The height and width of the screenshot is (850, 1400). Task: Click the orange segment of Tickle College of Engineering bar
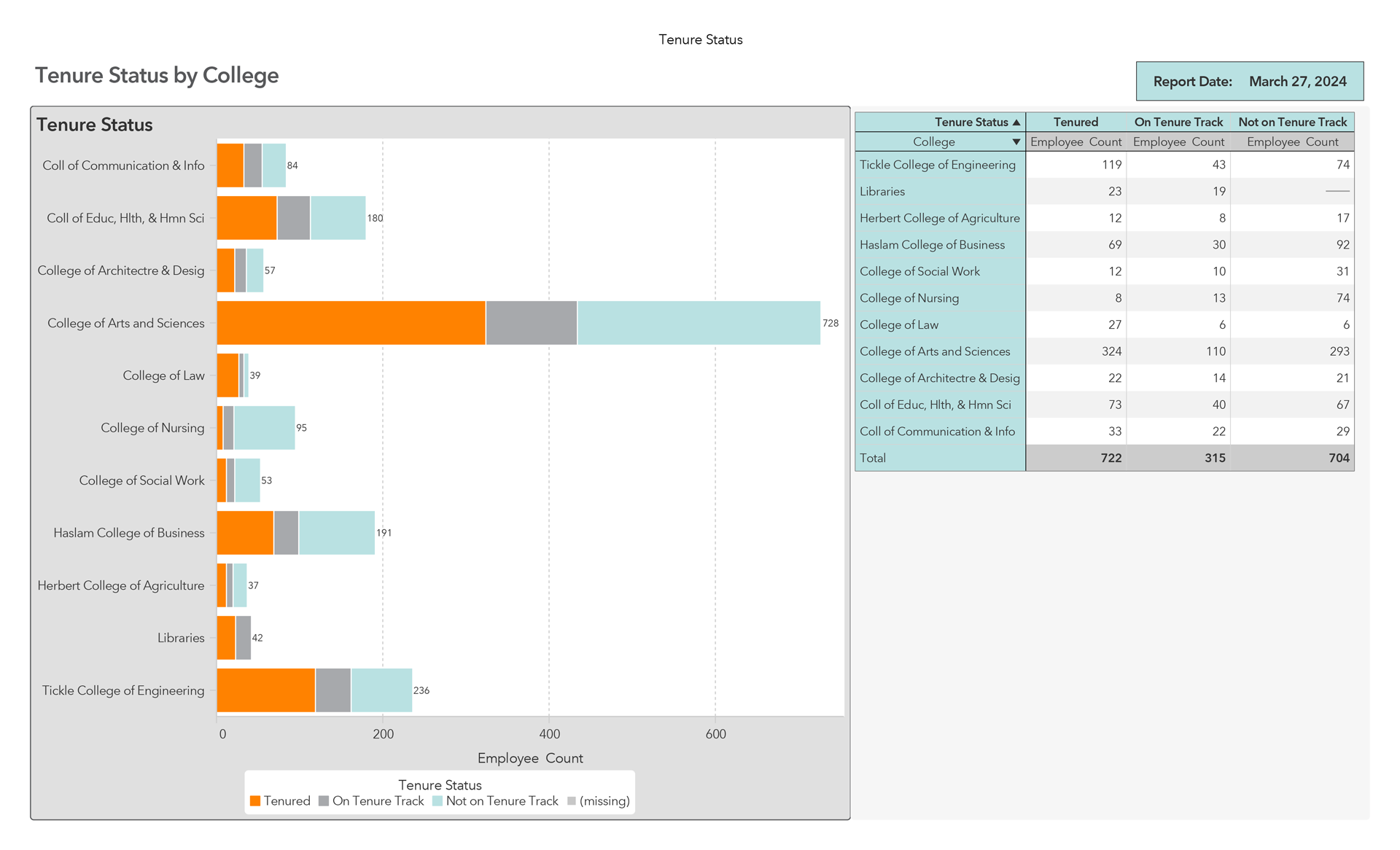pyautogui.click(x=265, y=690)
